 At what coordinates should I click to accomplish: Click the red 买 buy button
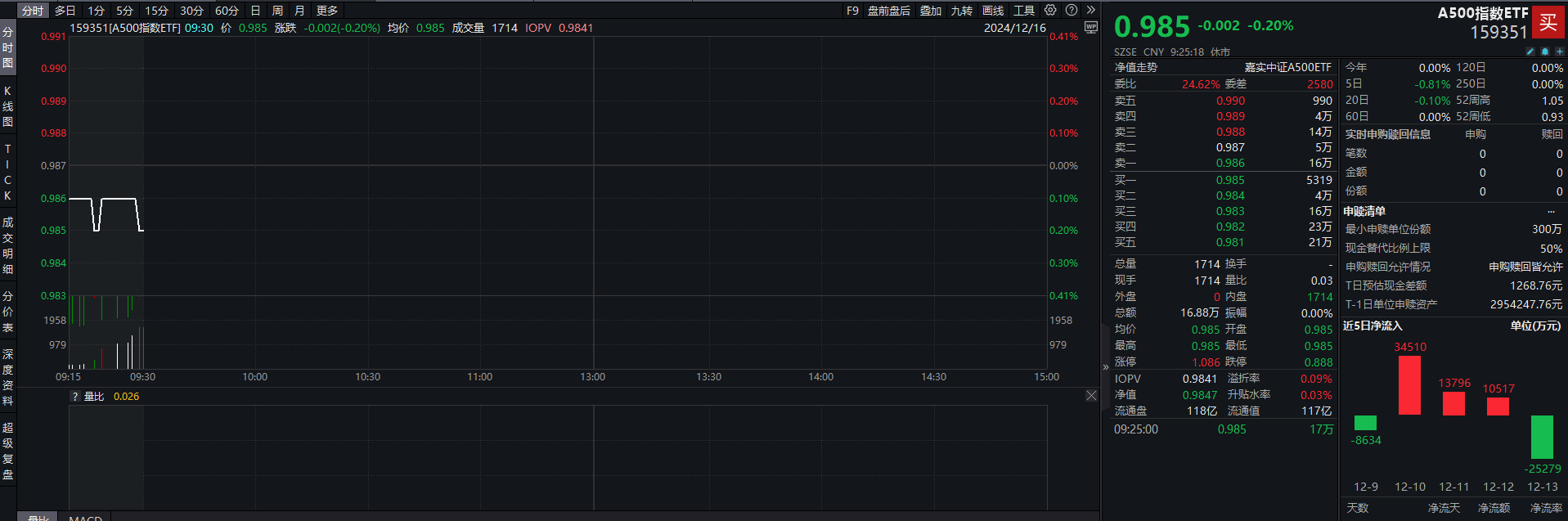pos(1548,23)
